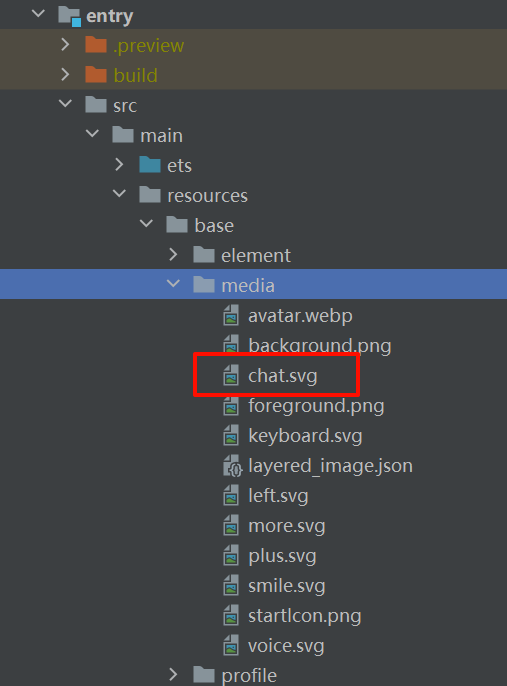Collapse the src folder chevron

[x=65, y=105]
